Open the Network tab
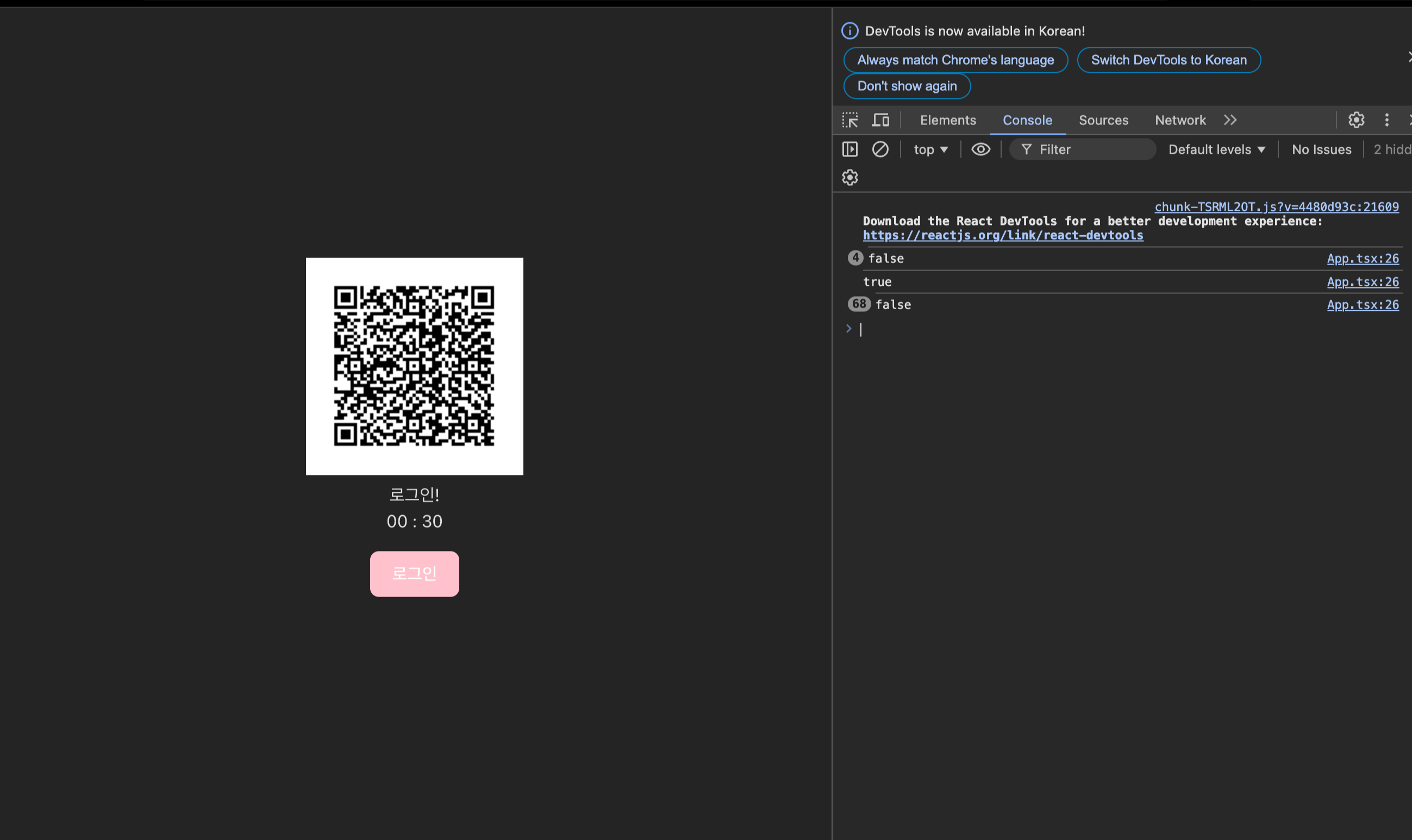Screen dimensions: 1412x840 [x=1180, y=120]
